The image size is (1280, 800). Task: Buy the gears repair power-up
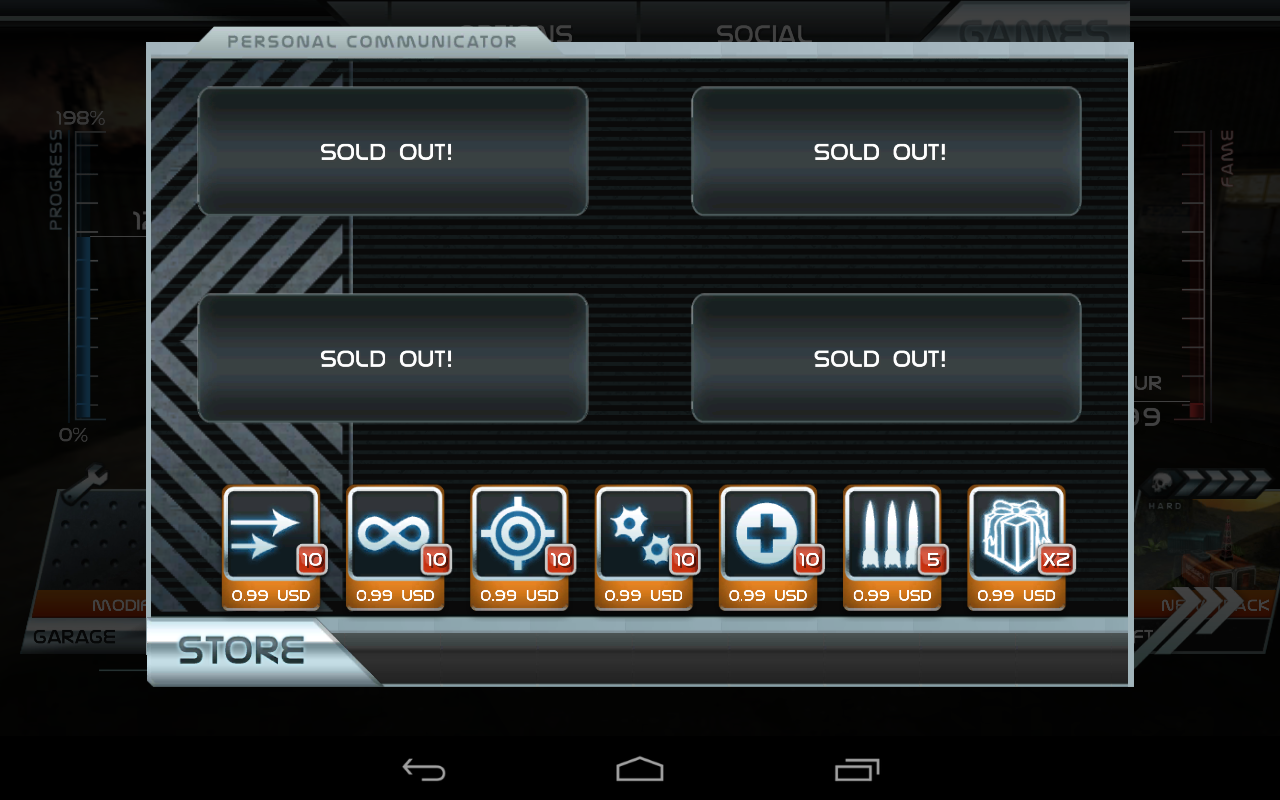point(643,547)
